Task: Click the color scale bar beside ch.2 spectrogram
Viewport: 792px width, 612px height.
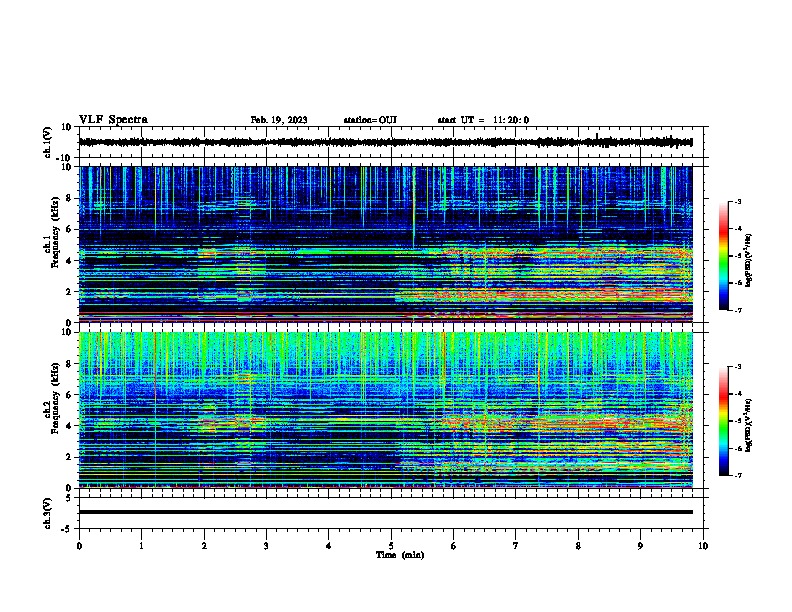Action: [x=724, y=421]
